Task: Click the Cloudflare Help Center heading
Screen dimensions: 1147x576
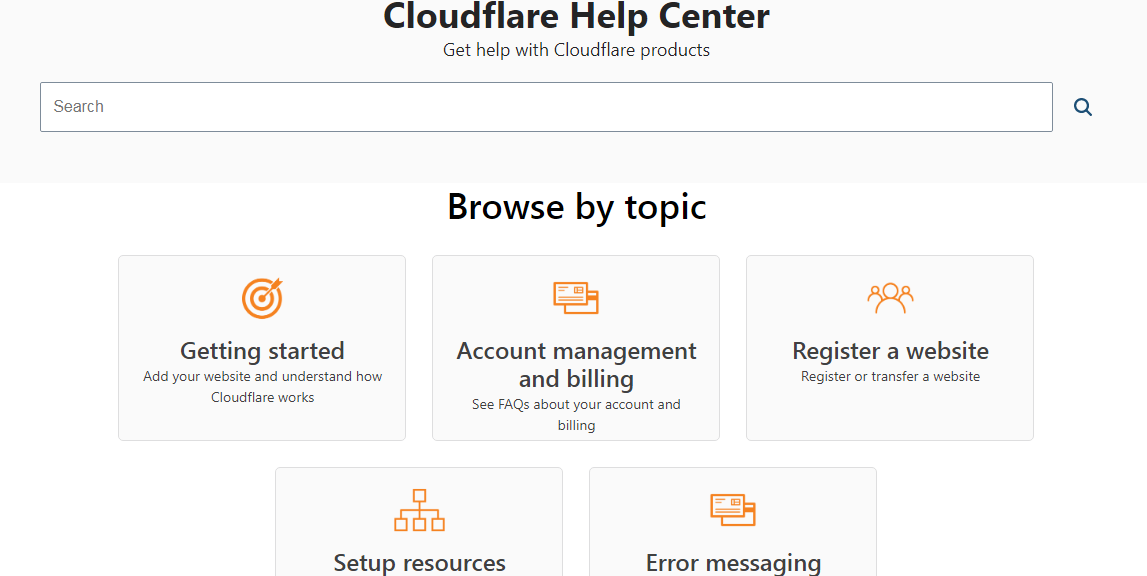Action: (576, 17)
